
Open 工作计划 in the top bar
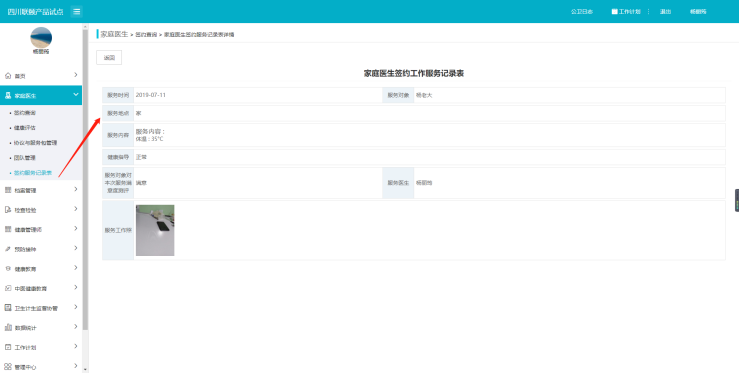(630, 12)
